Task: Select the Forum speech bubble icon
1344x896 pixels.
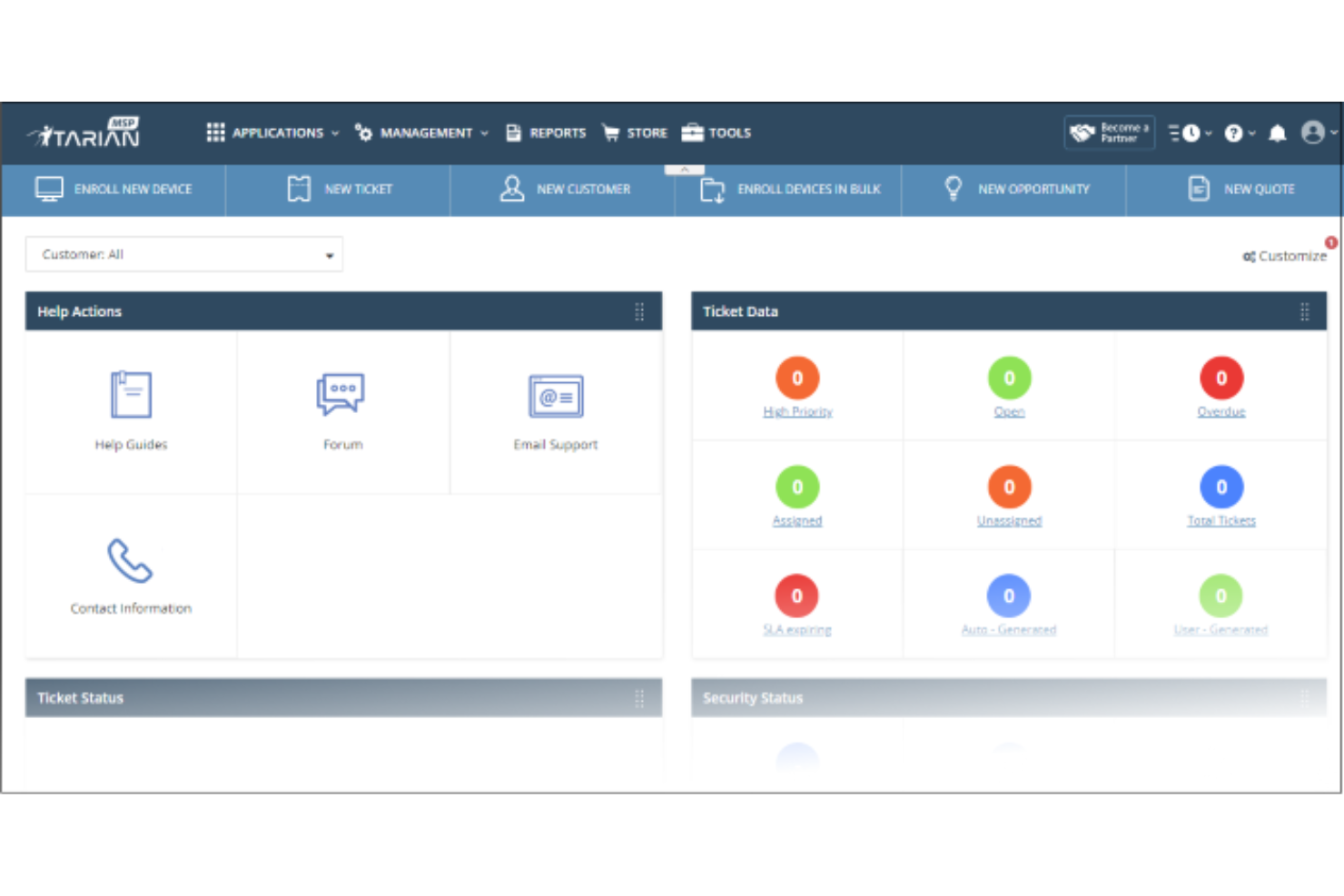Action: click(342, 393)
